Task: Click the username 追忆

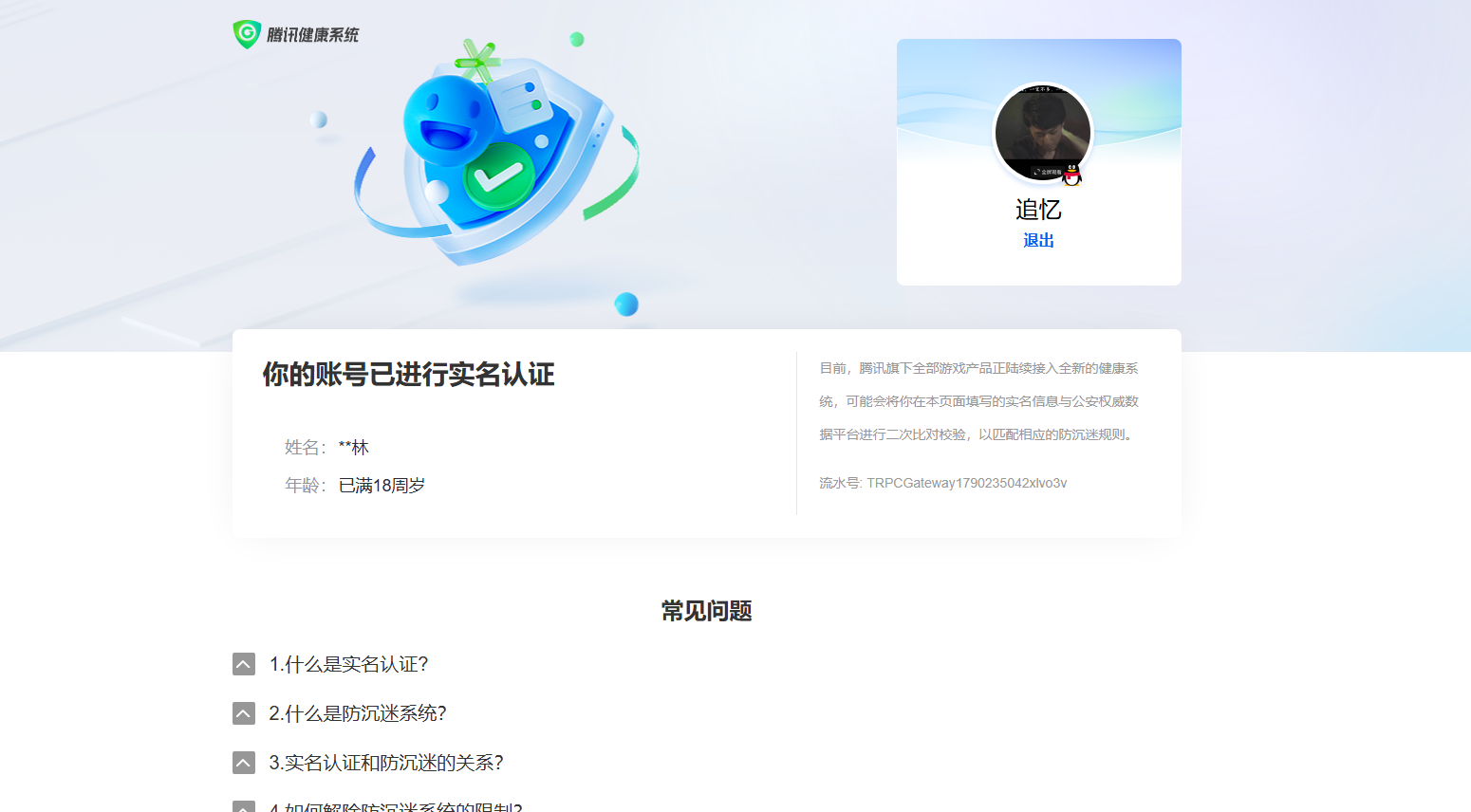Action: point(1038,210)
